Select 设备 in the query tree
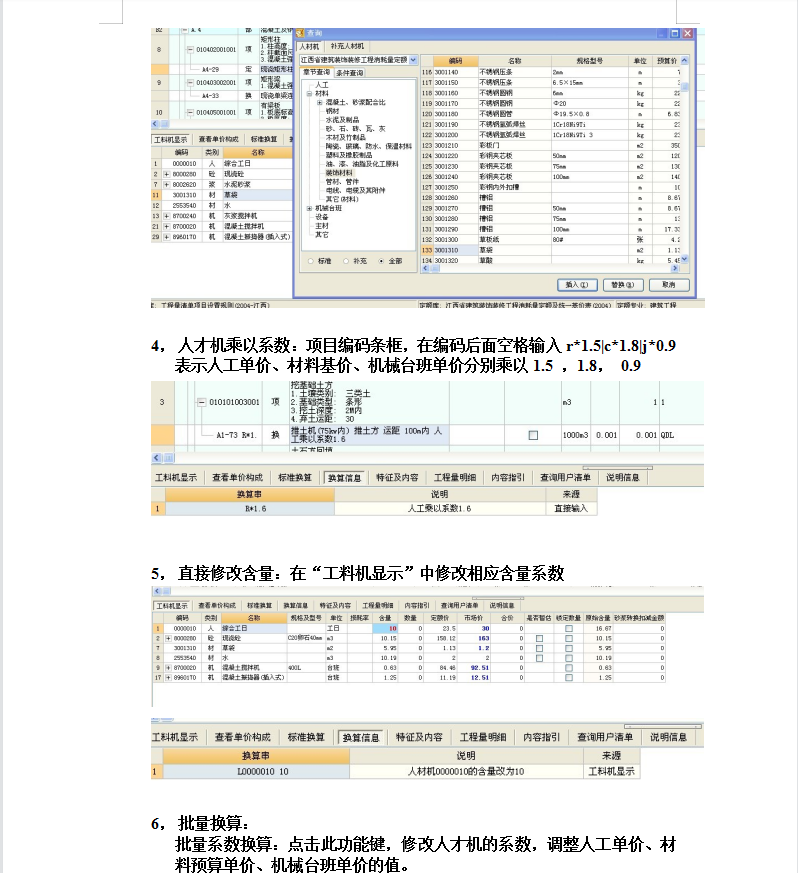The height and width of the screenshot is (873, 798). (x=322, y=217)
